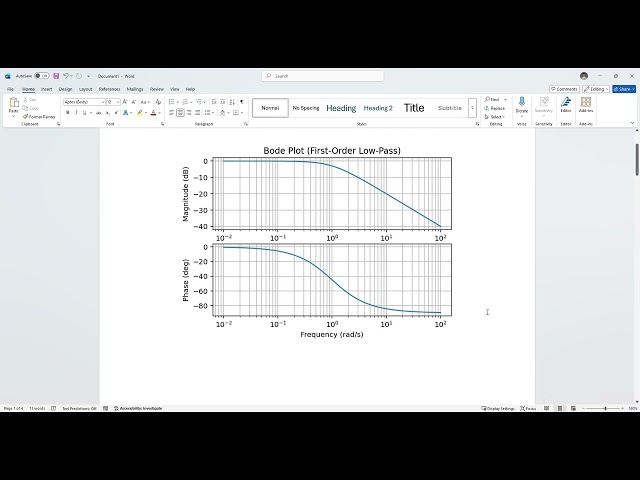Screen dimensions: 640x480
Task: Start Dictate voice input
Action: [x=522, y=104]
